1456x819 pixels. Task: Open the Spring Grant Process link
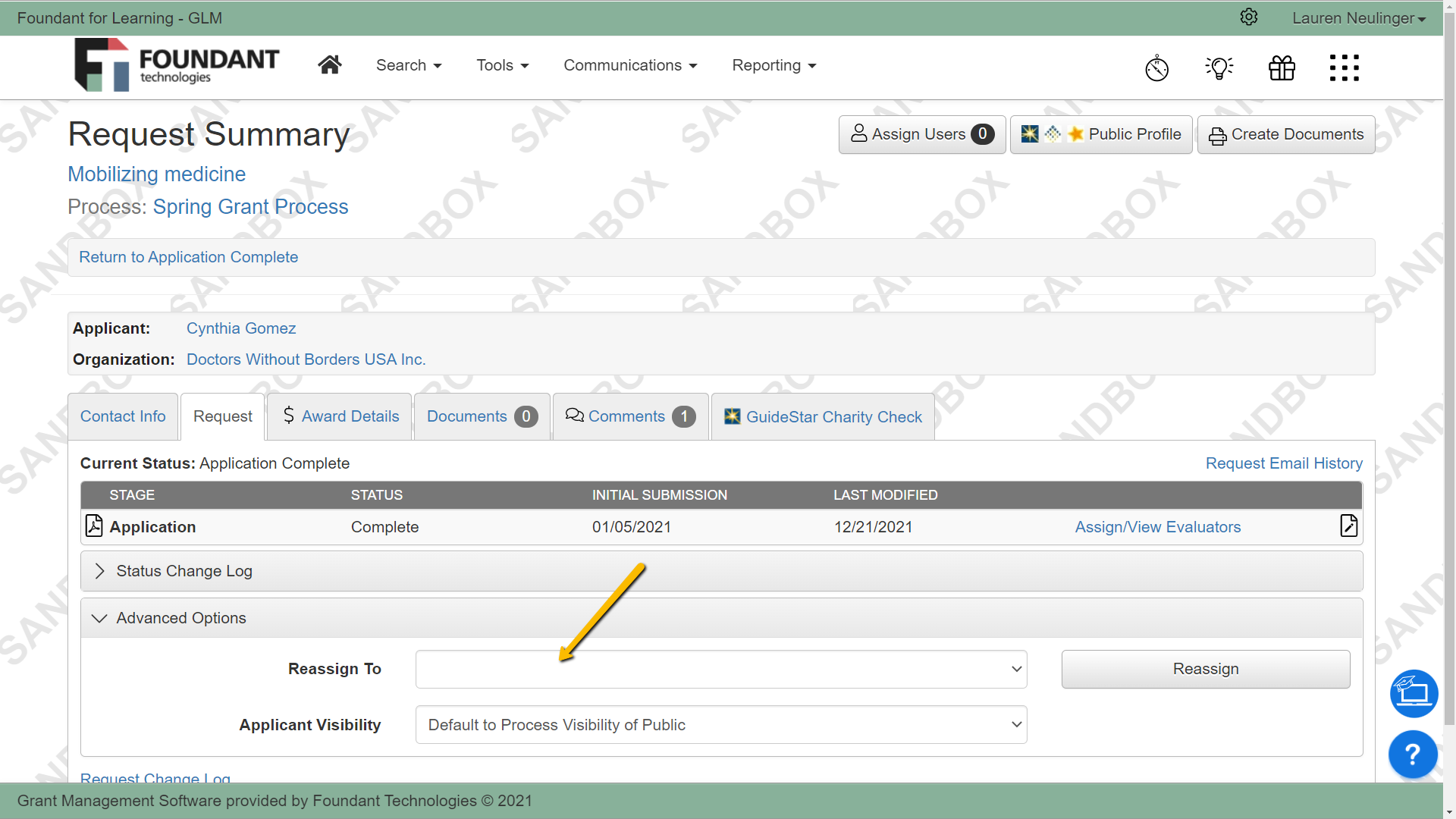250,206
